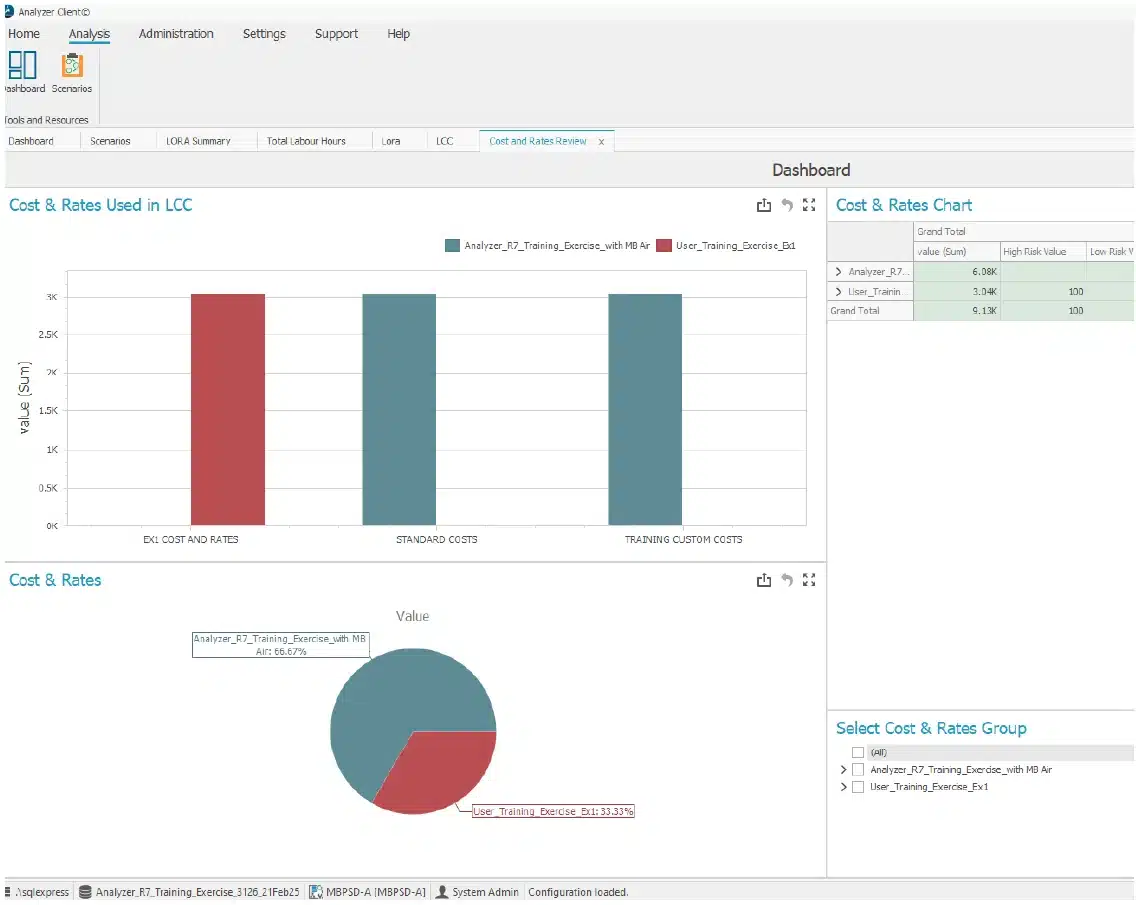Open the Support menu
Screen dimensions: 1136x905
coord(336,34)
